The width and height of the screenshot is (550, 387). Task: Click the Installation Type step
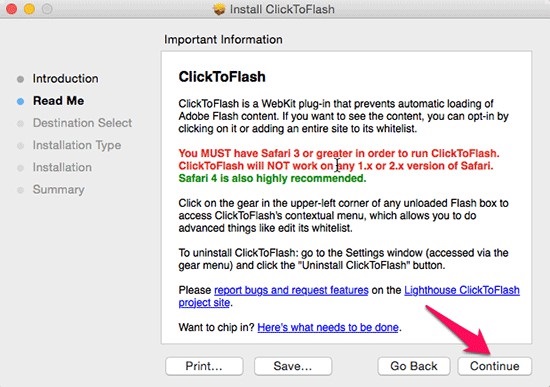(77, 145)
